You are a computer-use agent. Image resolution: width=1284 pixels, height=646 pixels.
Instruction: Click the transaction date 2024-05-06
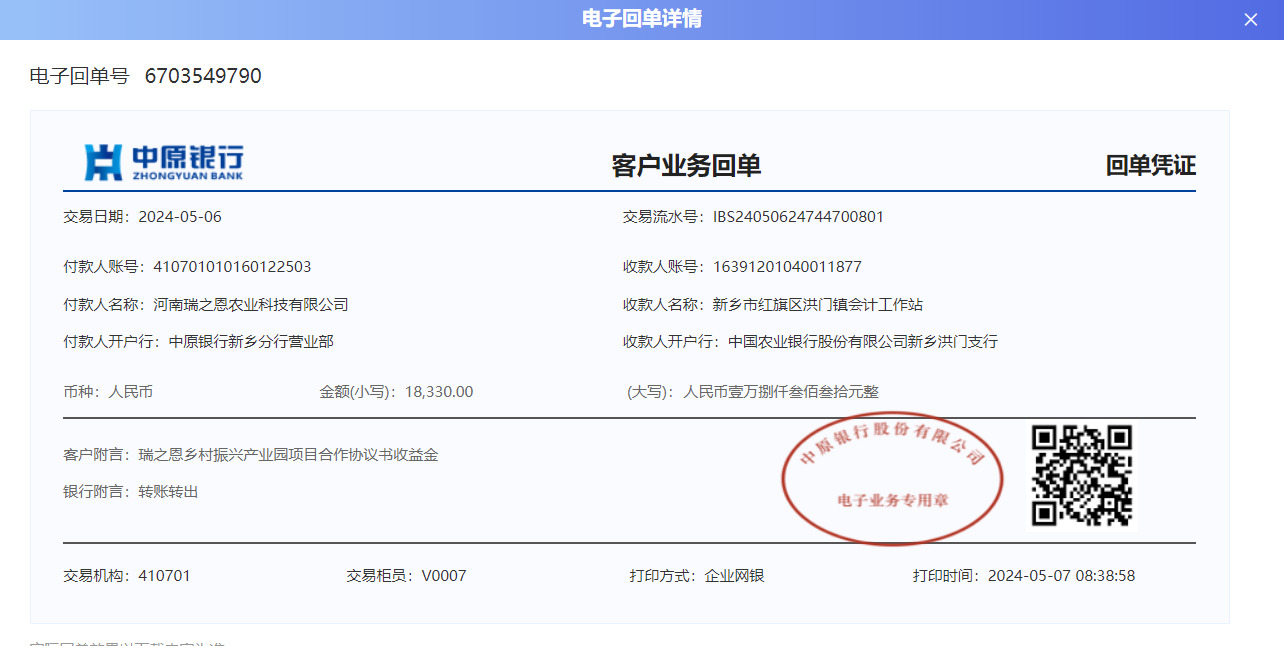180,217
